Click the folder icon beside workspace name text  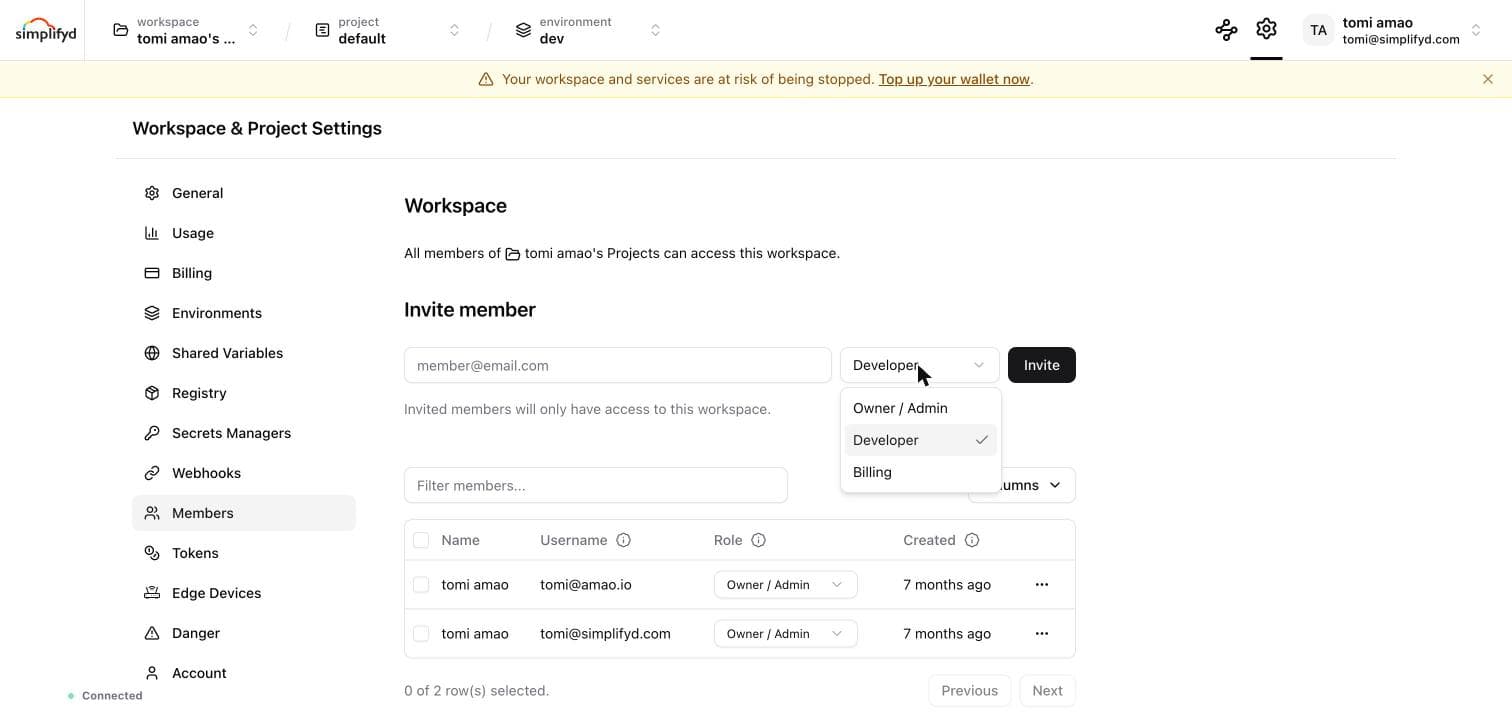coord(513,254)
